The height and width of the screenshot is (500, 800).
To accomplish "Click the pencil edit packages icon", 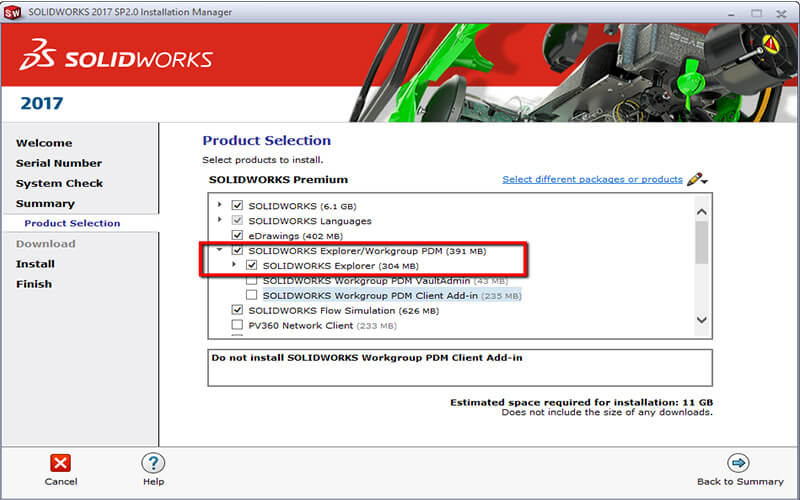I will 694,179.
